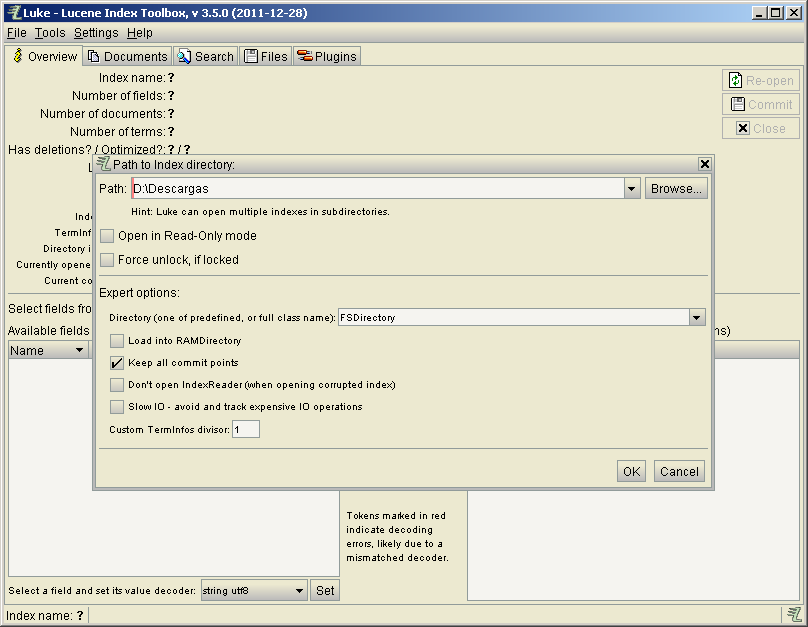Image resolution: width=808 pixels, height=627 pixels.
Task: Click the Name column sort arrow
Action: 79,350
